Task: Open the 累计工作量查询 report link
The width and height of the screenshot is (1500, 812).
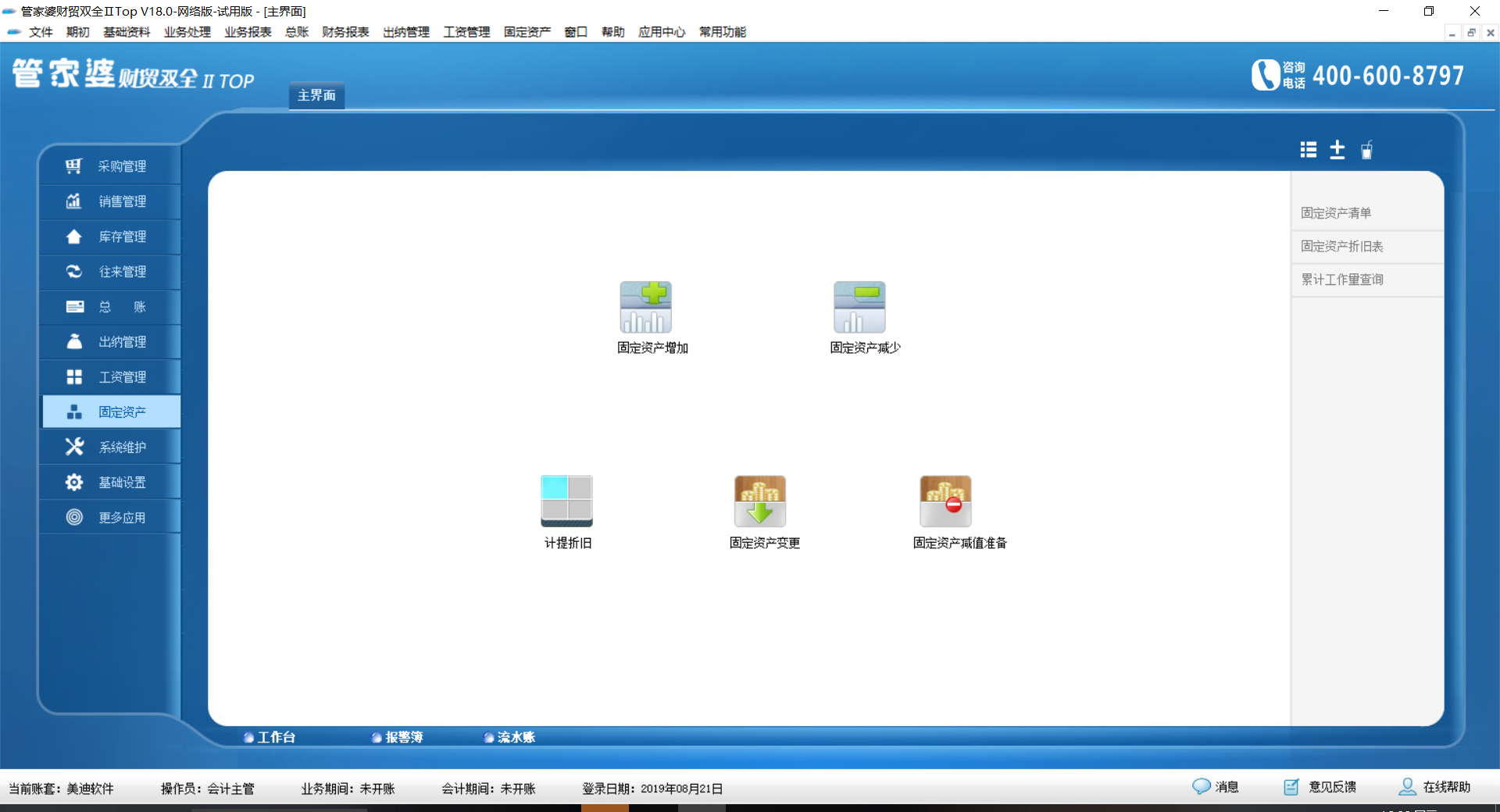Action: pos(1342,280)
